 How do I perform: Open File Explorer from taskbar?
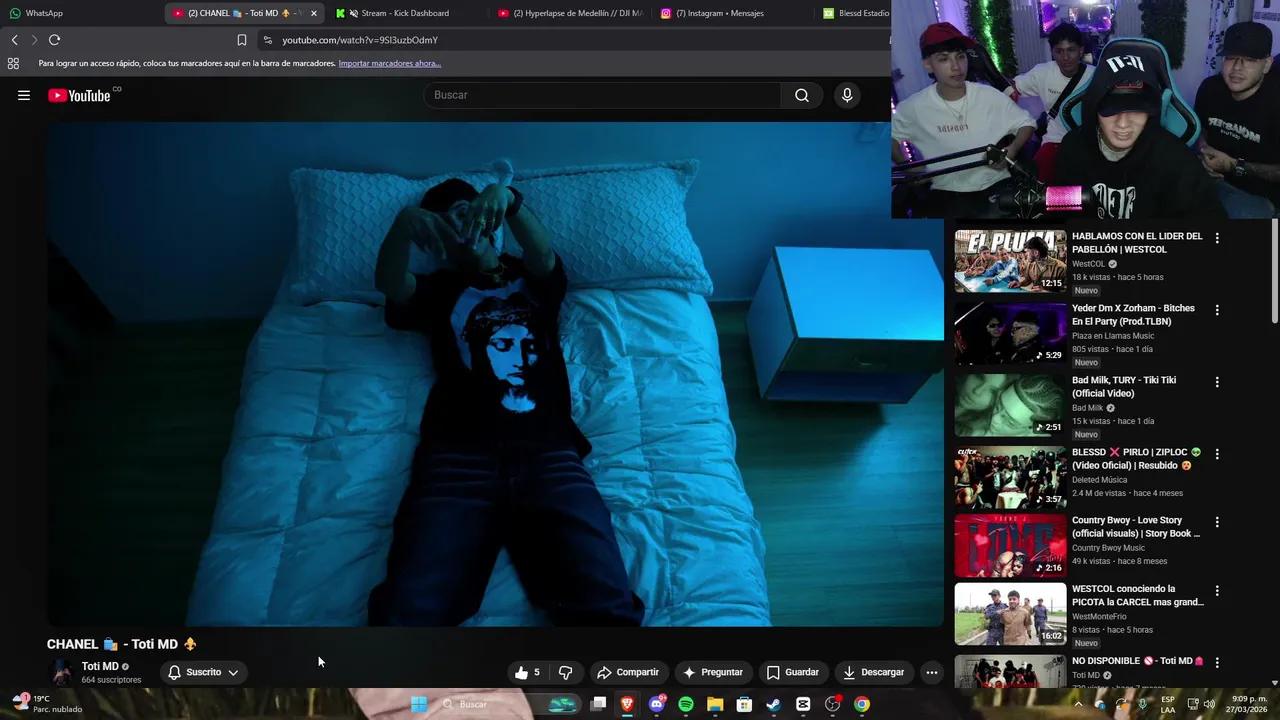tap(715, 704)
